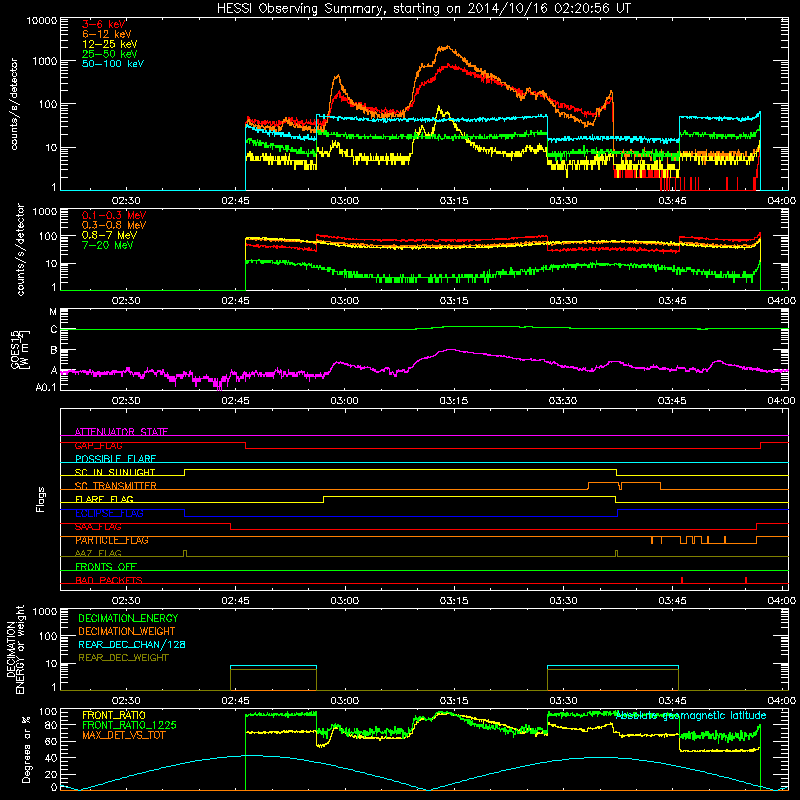
Task: Click the DECIMATION_WEIGHT legend label
Action: coord(127,631)
